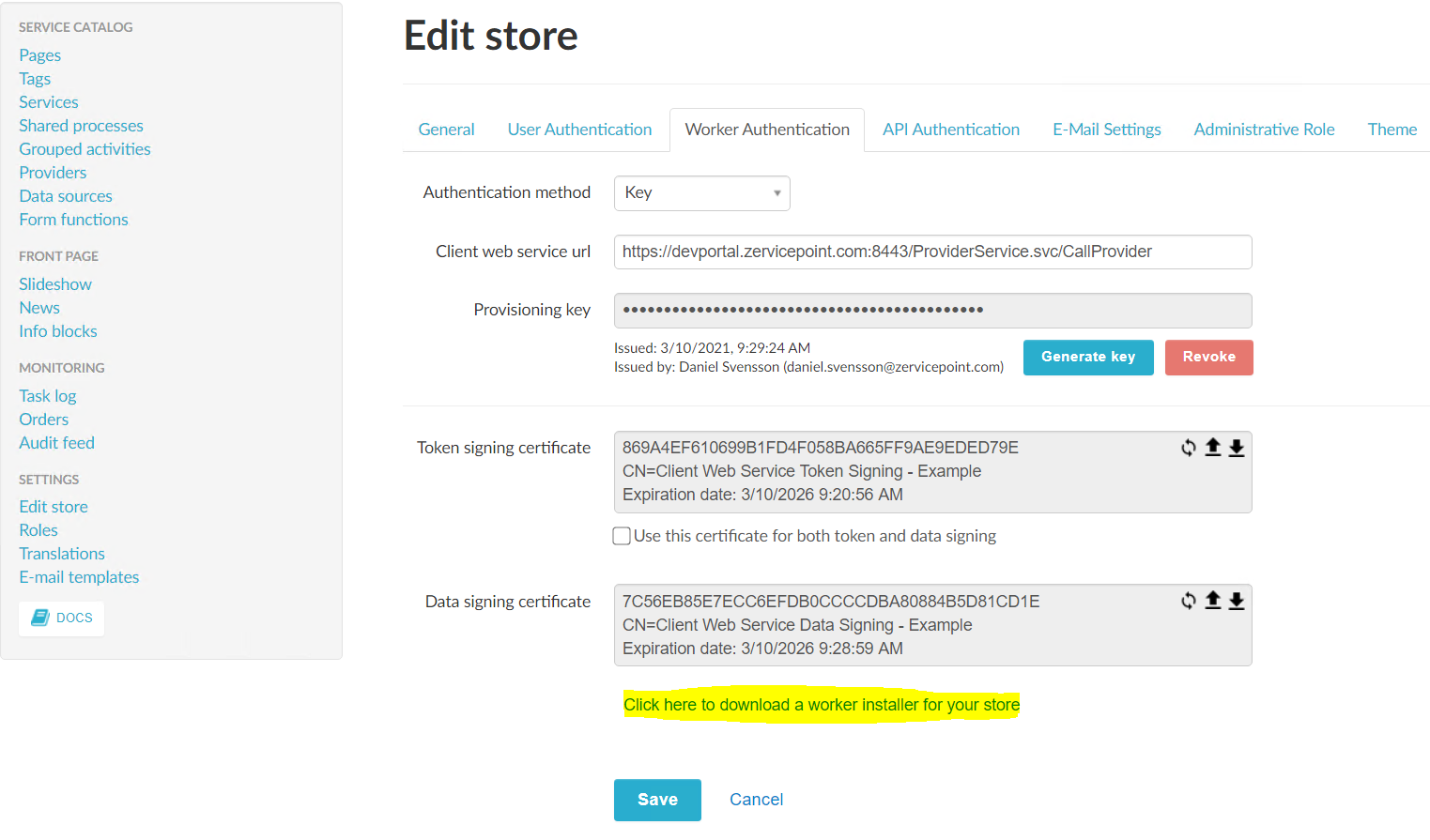This screenshot has height=840, width=1430.
Task: Revoke the provisioning key
Action: pos(1208,358)
